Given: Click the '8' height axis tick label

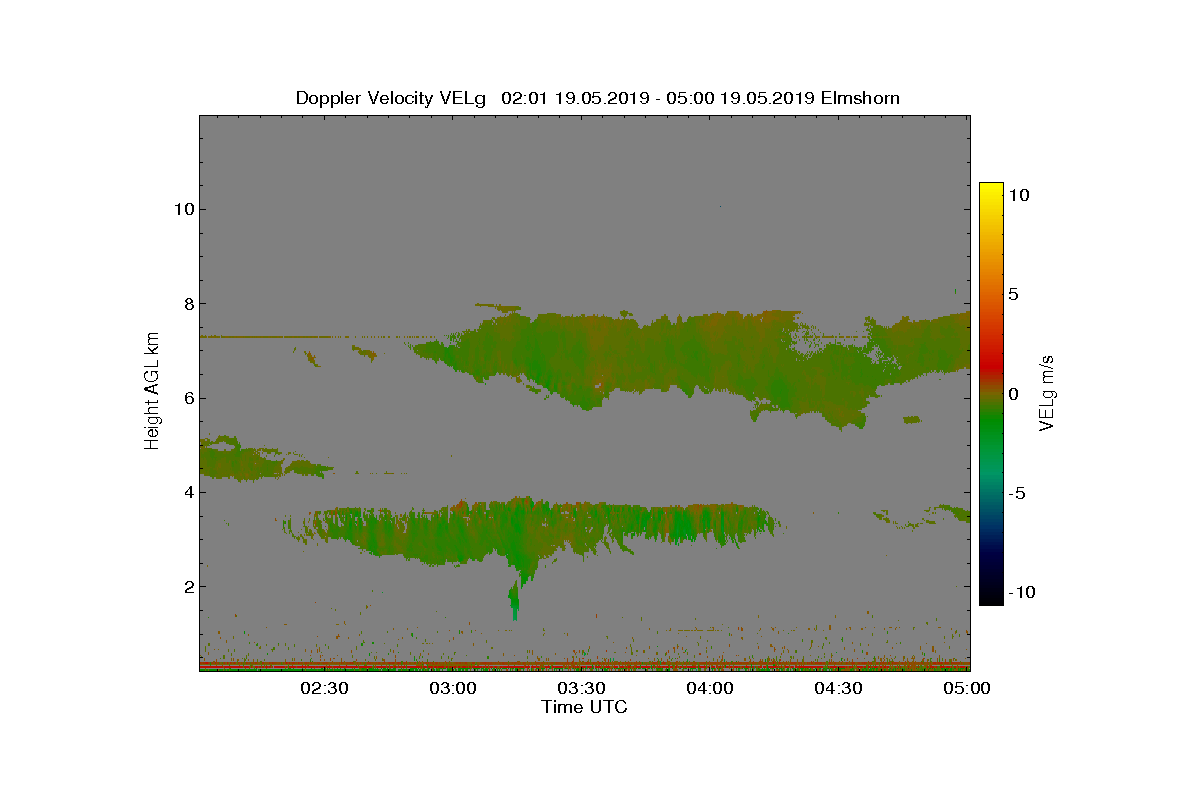Looking at the screenshot, I should 188,304.
